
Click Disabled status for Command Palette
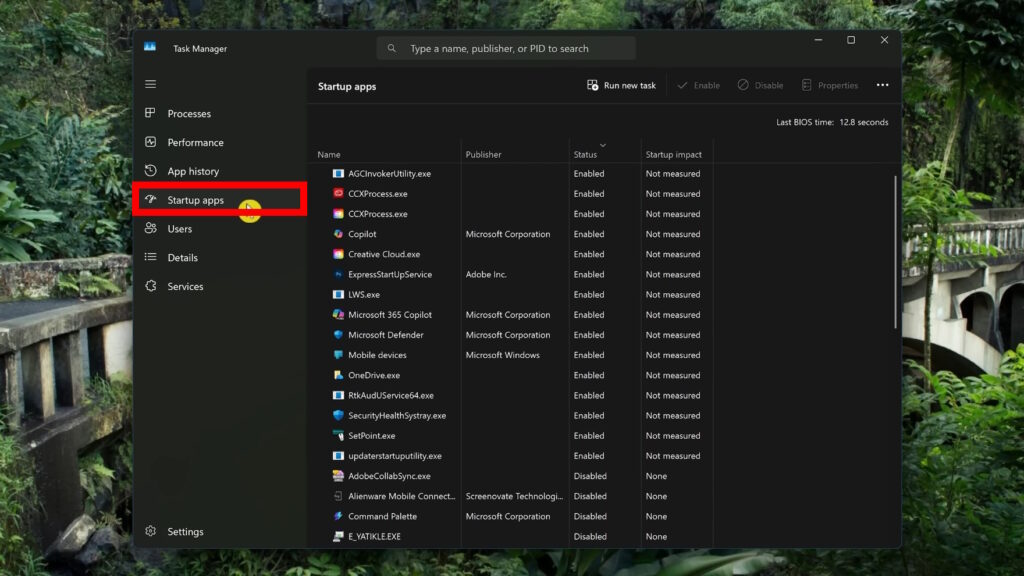tap(590, 517)
